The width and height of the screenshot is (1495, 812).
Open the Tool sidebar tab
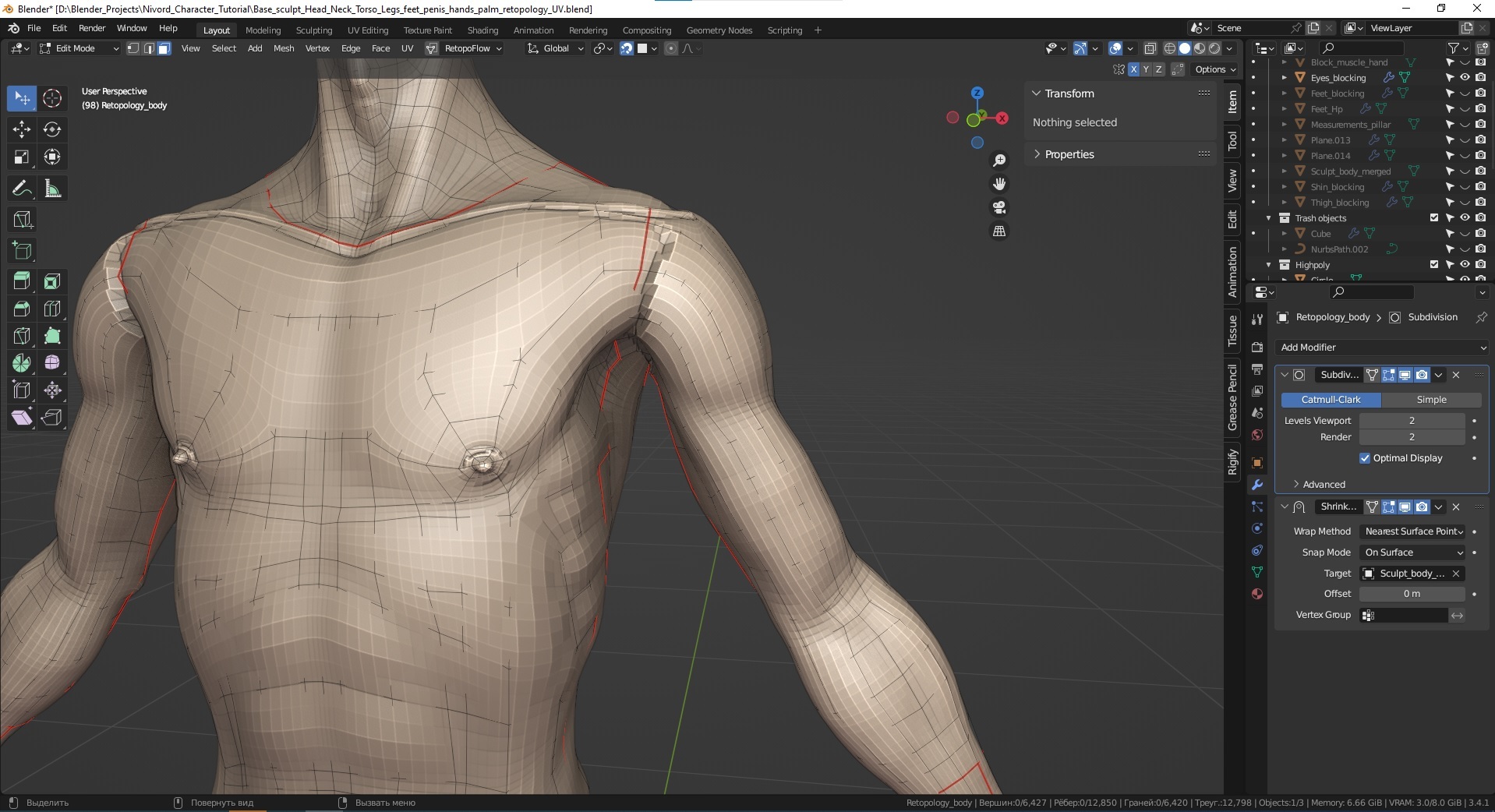click(x=1232, y=140)
